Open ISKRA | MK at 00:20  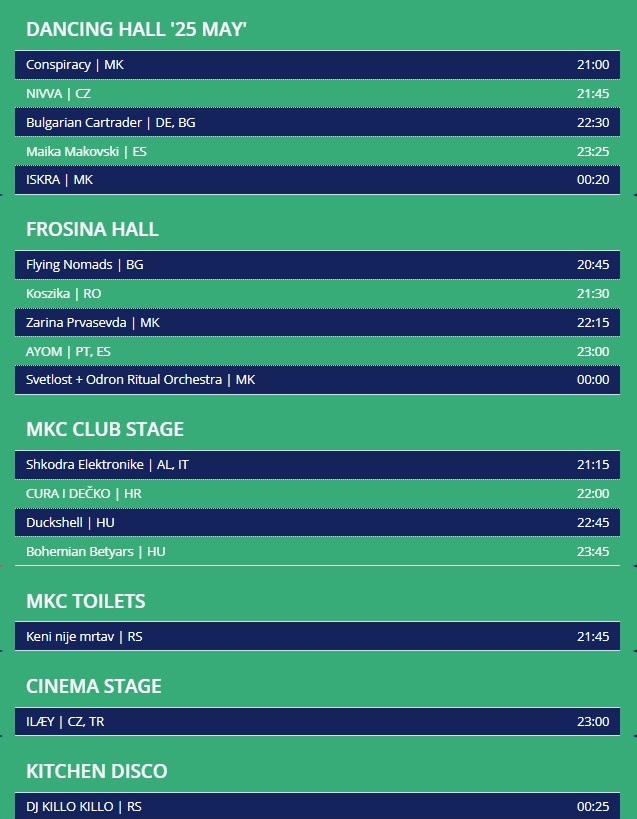pyautogui.click(x=317, y=180)
